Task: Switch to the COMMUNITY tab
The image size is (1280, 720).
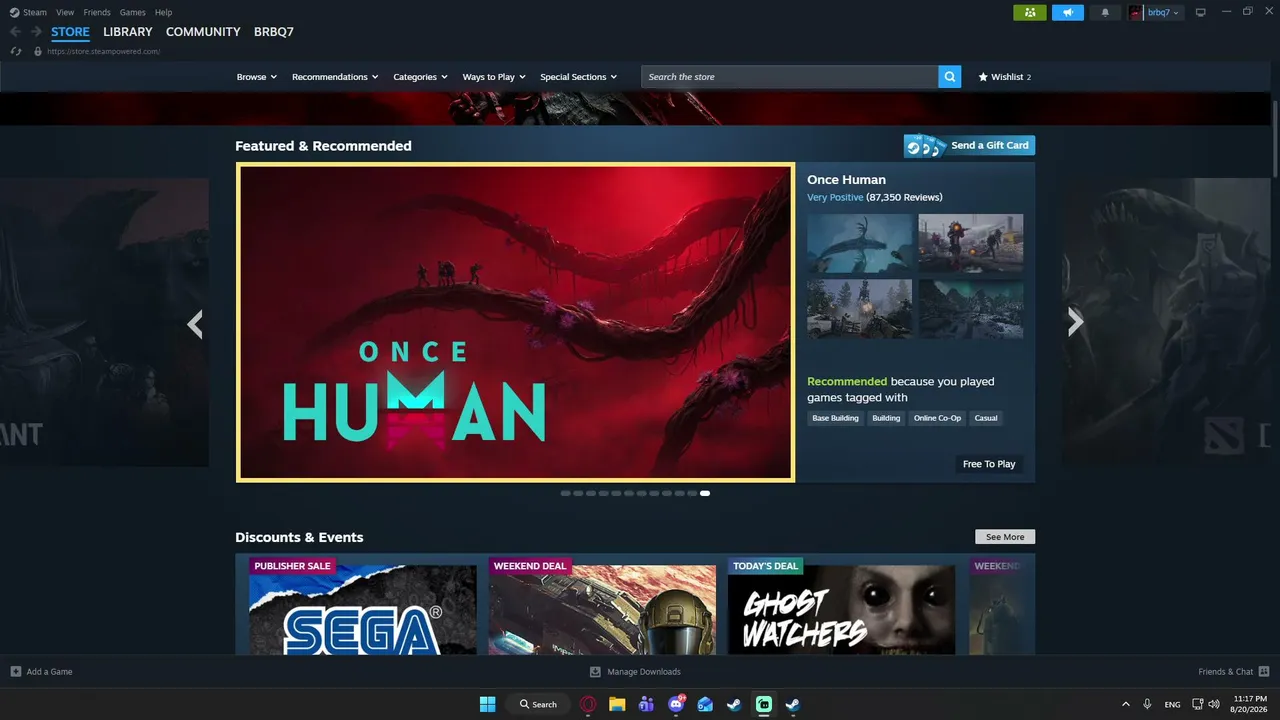Action: pyautogui.click(x=203, y=32)
